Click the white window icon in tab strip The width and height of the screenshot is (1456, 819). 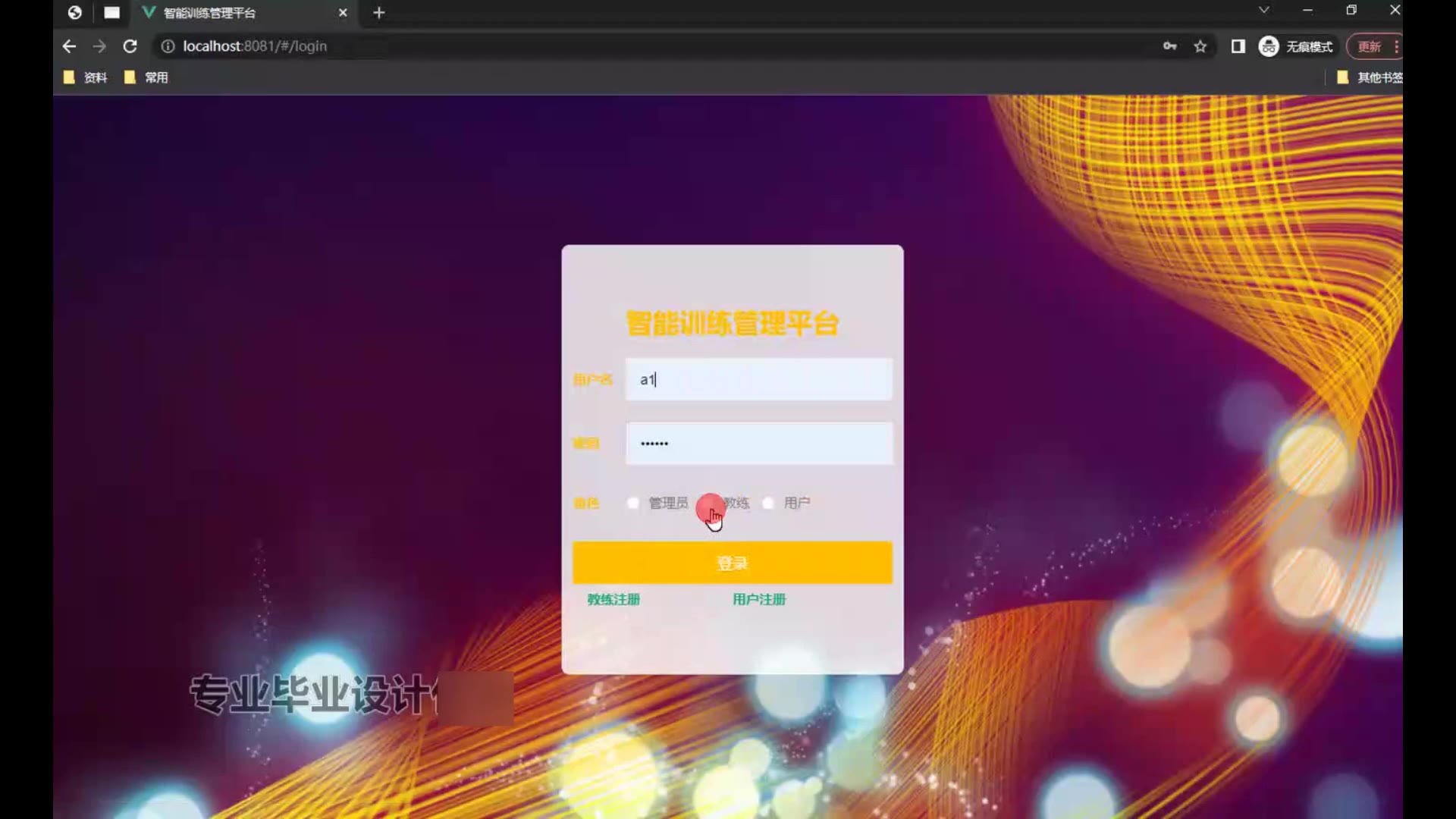pyautogui.click(x=111, y=12)
